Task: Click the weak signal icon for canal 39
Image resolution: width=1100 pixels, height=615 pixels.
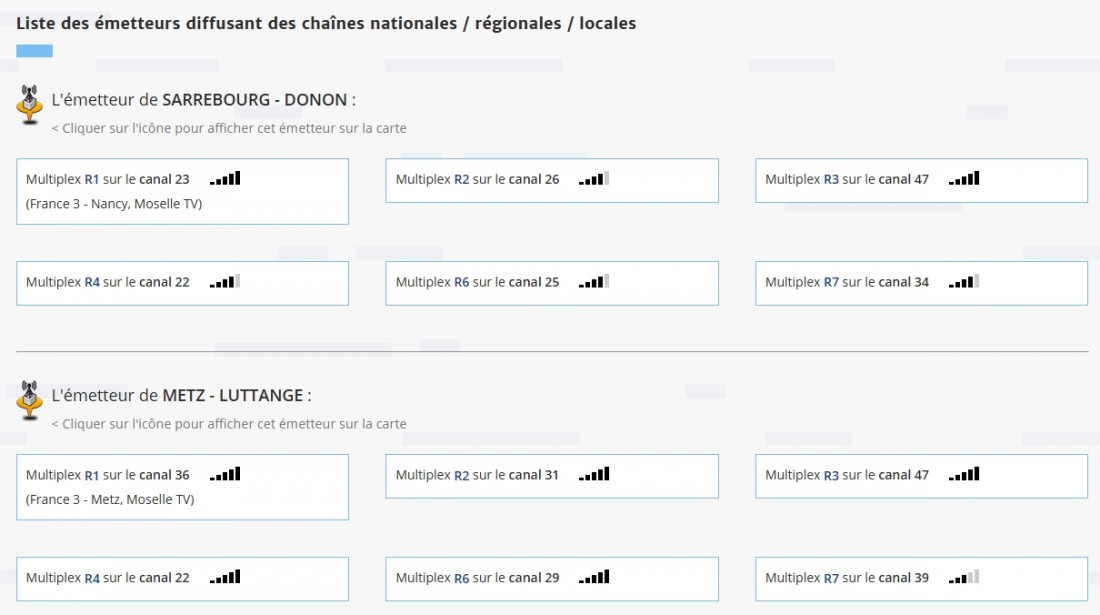Action: click(x=964, y=577)
